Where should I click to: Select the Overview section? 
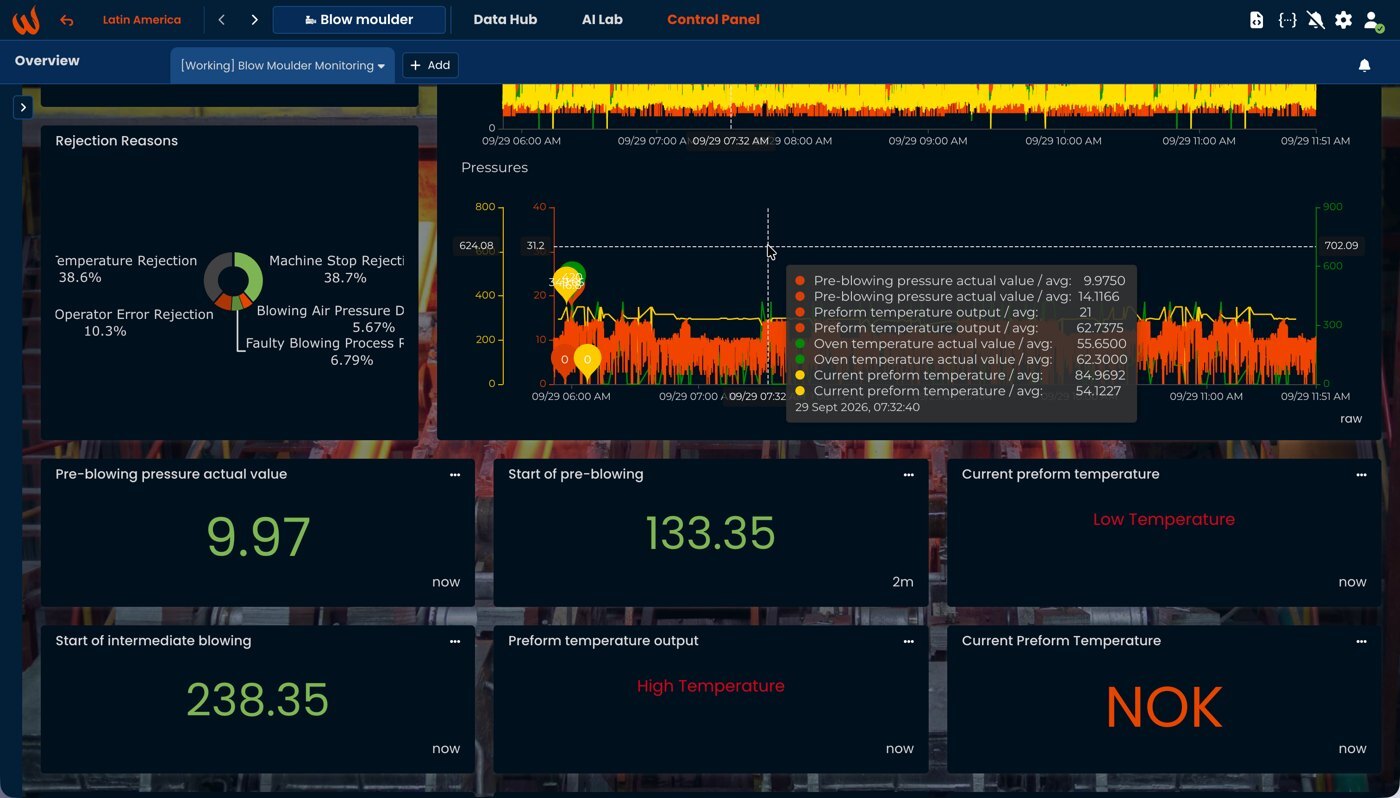pos(47,61)
